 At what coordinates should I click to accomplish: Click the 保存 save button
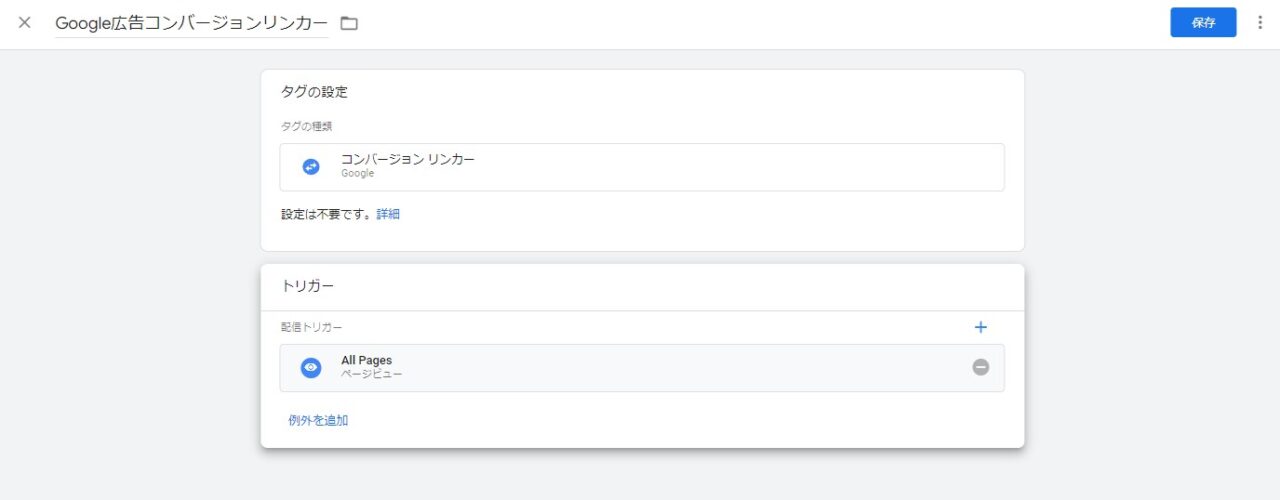pos(1203,23)
